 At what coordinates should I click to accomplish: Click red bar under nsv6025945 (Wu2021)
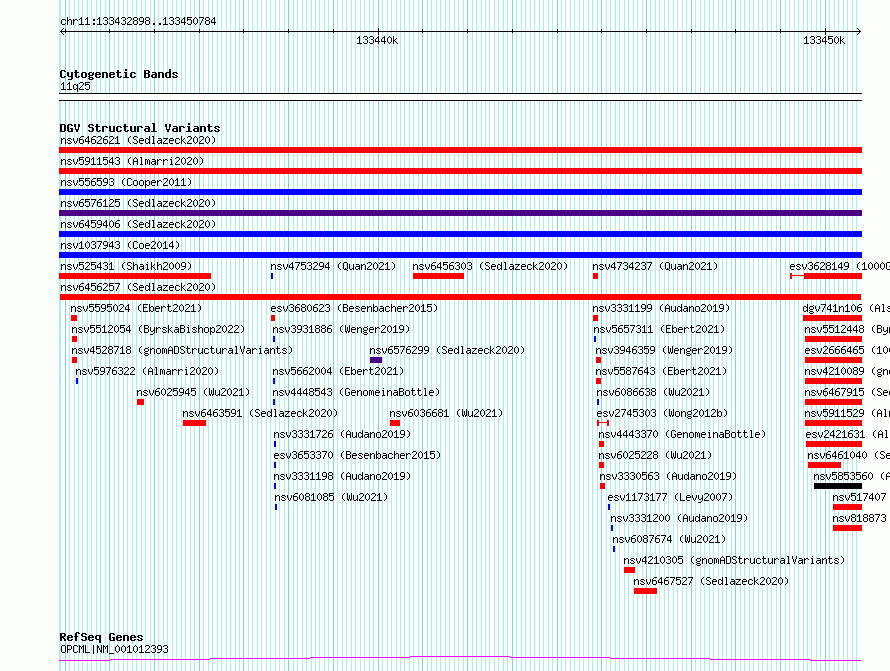pos(140,402)
